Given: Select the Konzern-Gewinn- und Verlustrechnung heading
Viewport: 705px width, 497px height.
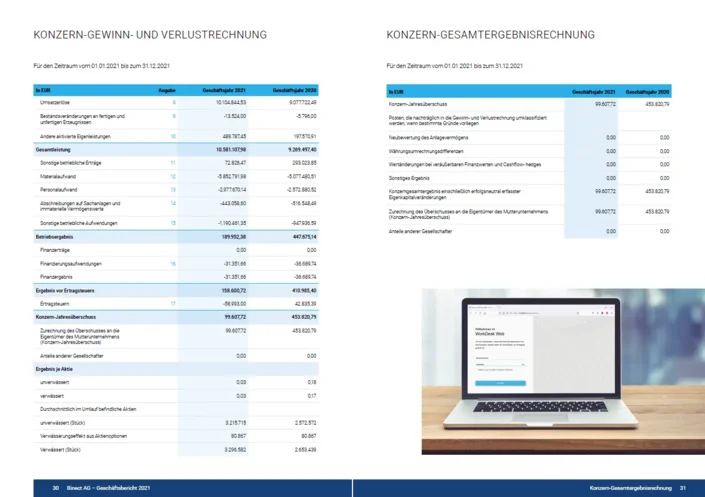Looking at the screenshot, I should tap(150, 35).
